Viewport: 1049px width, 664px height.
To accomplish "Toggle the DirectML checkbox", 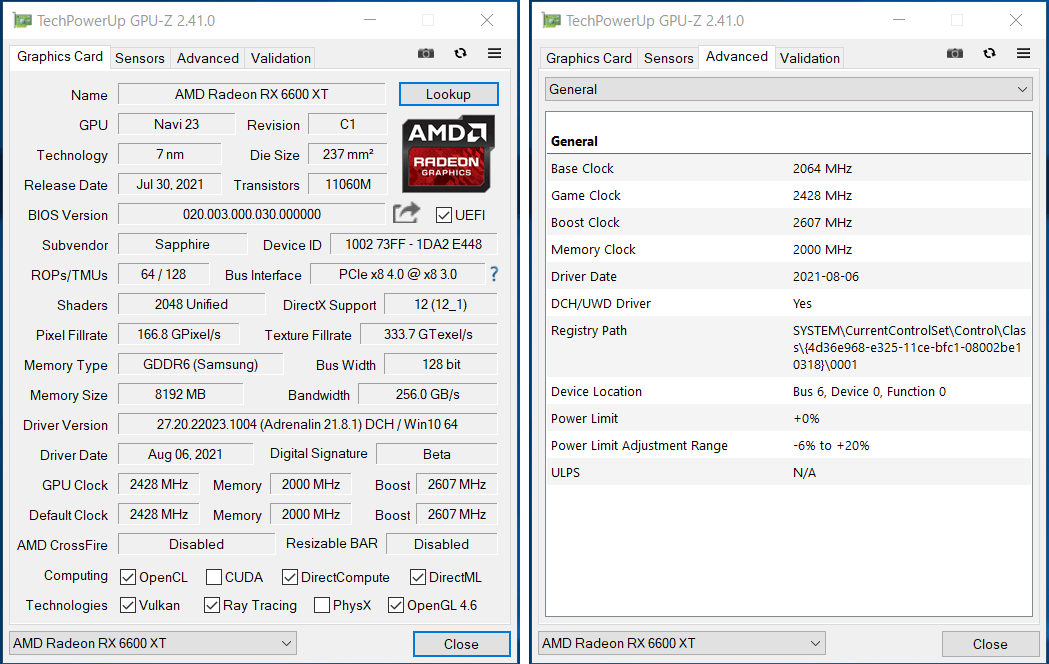I will (x=417, y=577).
